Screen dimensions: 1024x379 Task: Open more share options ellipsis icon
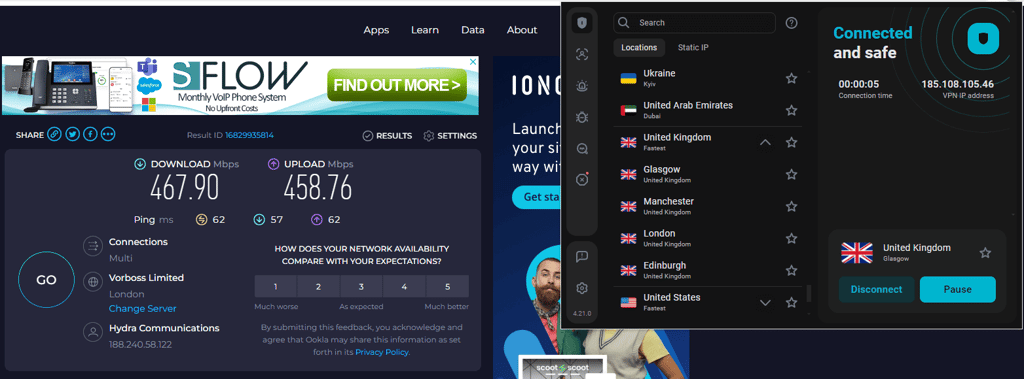click(108, 135)
